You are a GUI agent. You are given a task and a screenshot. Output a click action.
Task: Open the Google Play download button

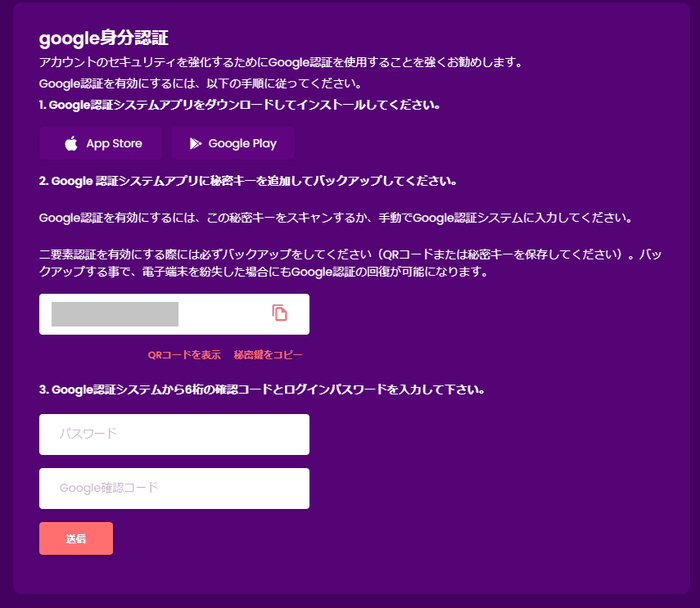[x=232, y=144]
